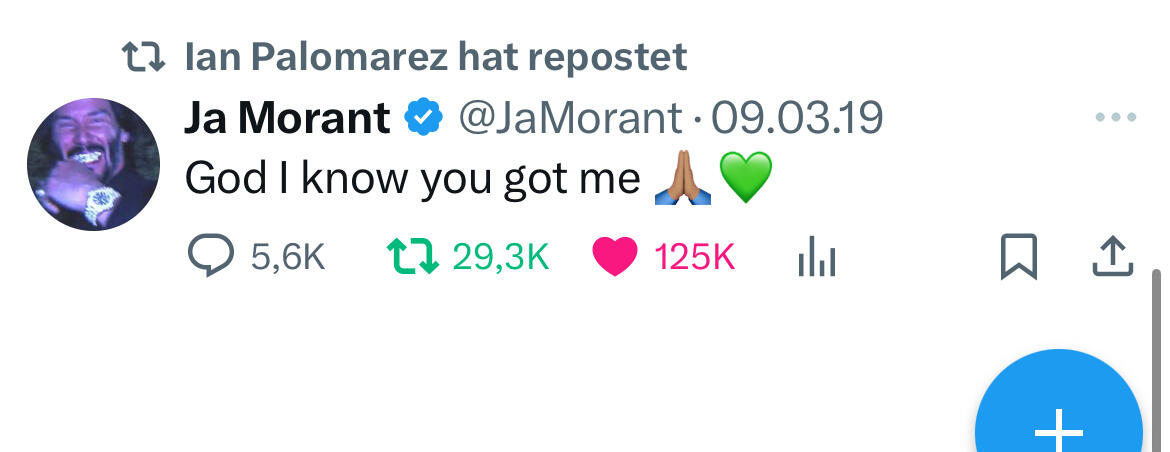Click the 125K likes count
1170x452 pixels.
695,258
